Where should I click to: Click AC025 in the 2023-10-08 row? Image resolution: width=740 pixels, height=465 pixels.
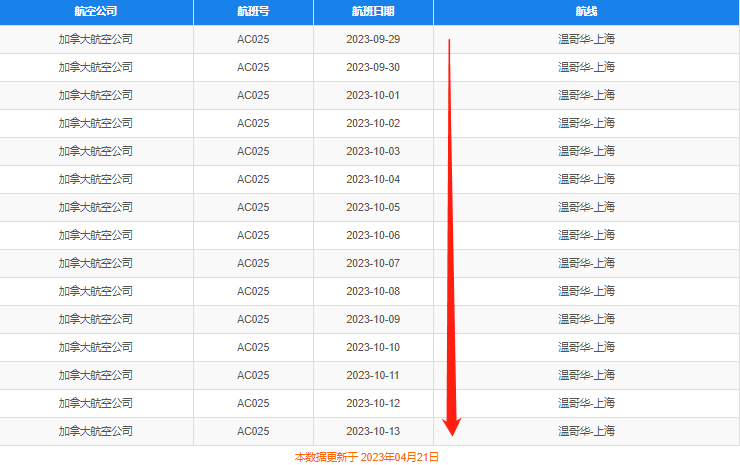253,291
